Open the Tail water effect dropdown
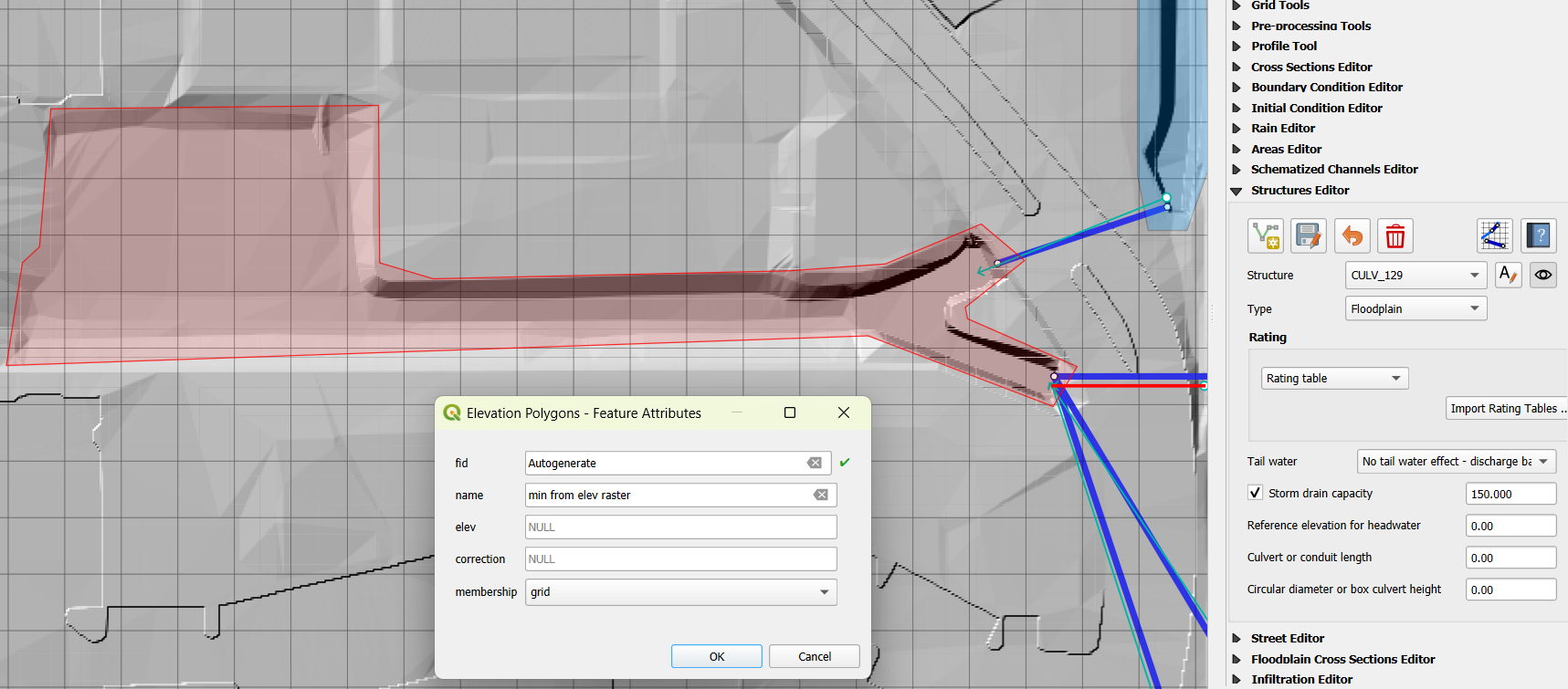Viewport: 1568px width, 689px height. pos(1456,462)
